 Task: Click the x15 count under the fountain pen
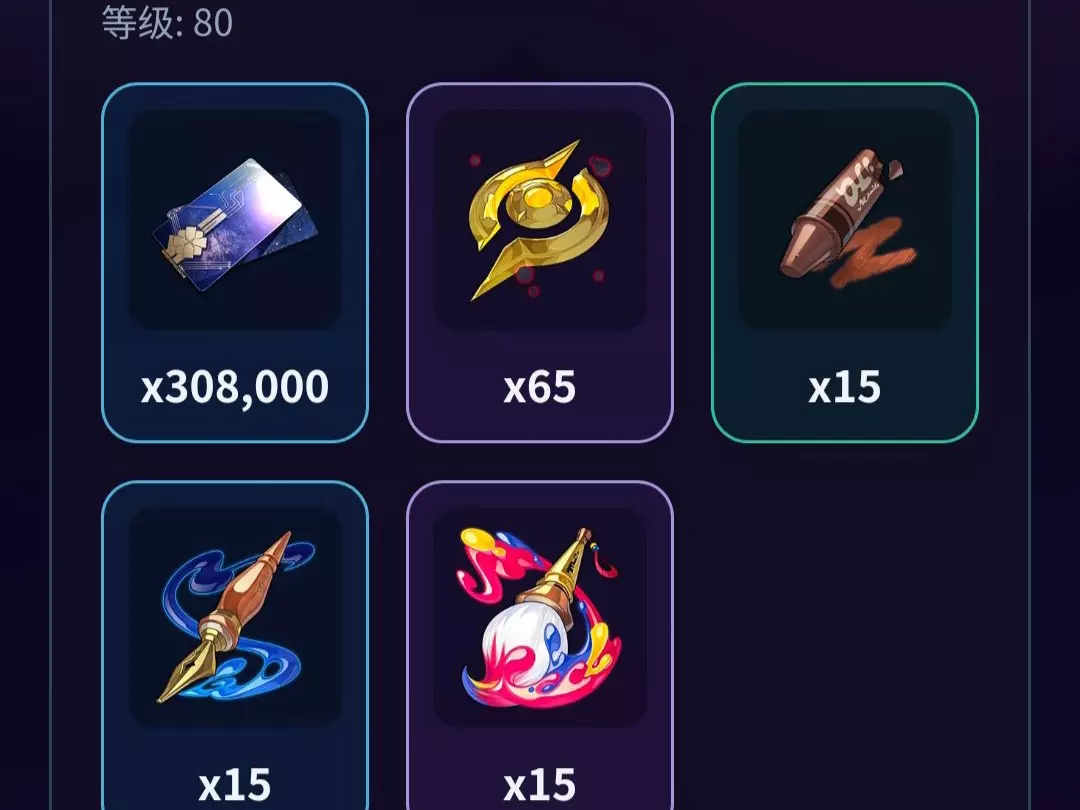tap(234, 785)
